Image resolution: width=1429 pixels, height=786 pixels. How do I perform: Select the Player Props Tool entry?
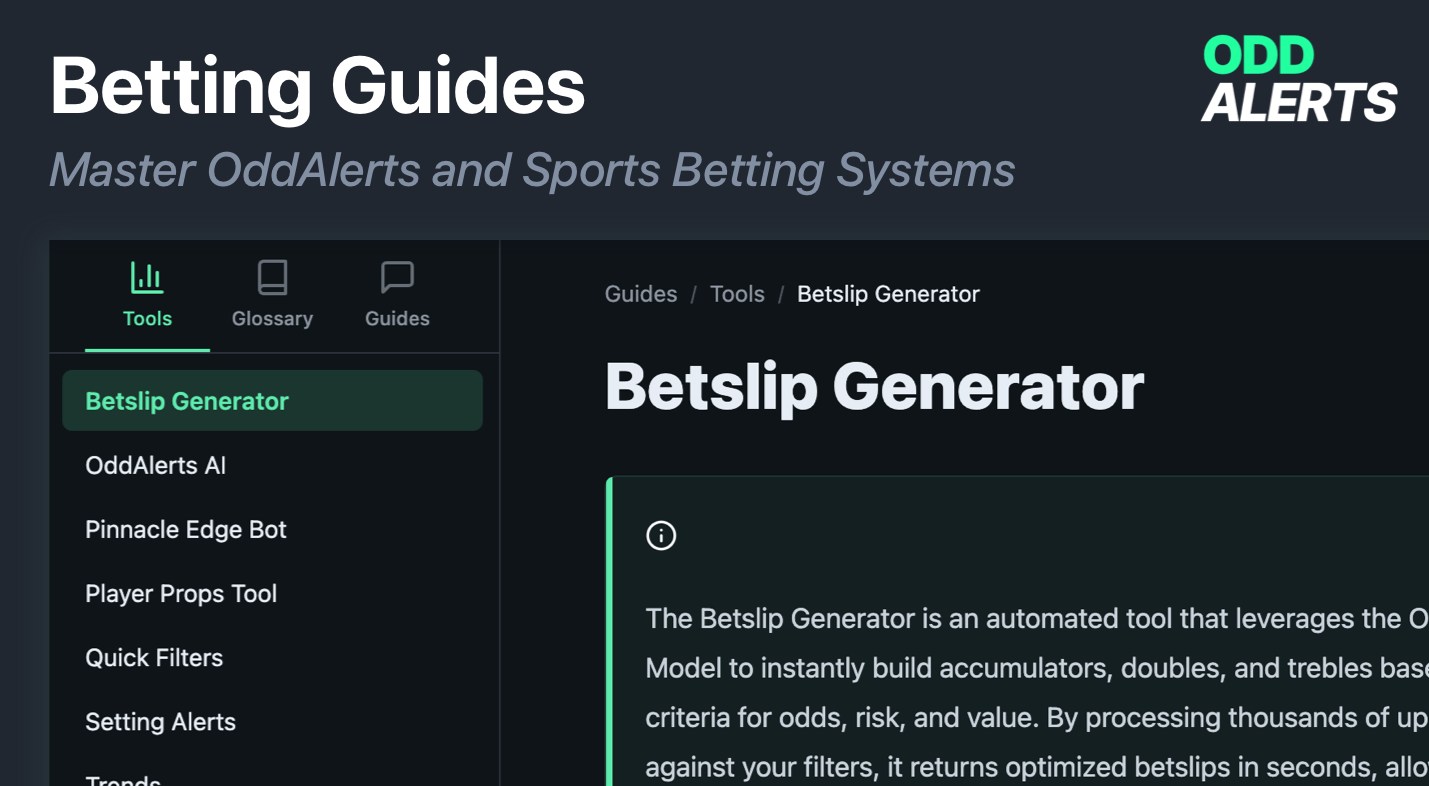(180, 593)
